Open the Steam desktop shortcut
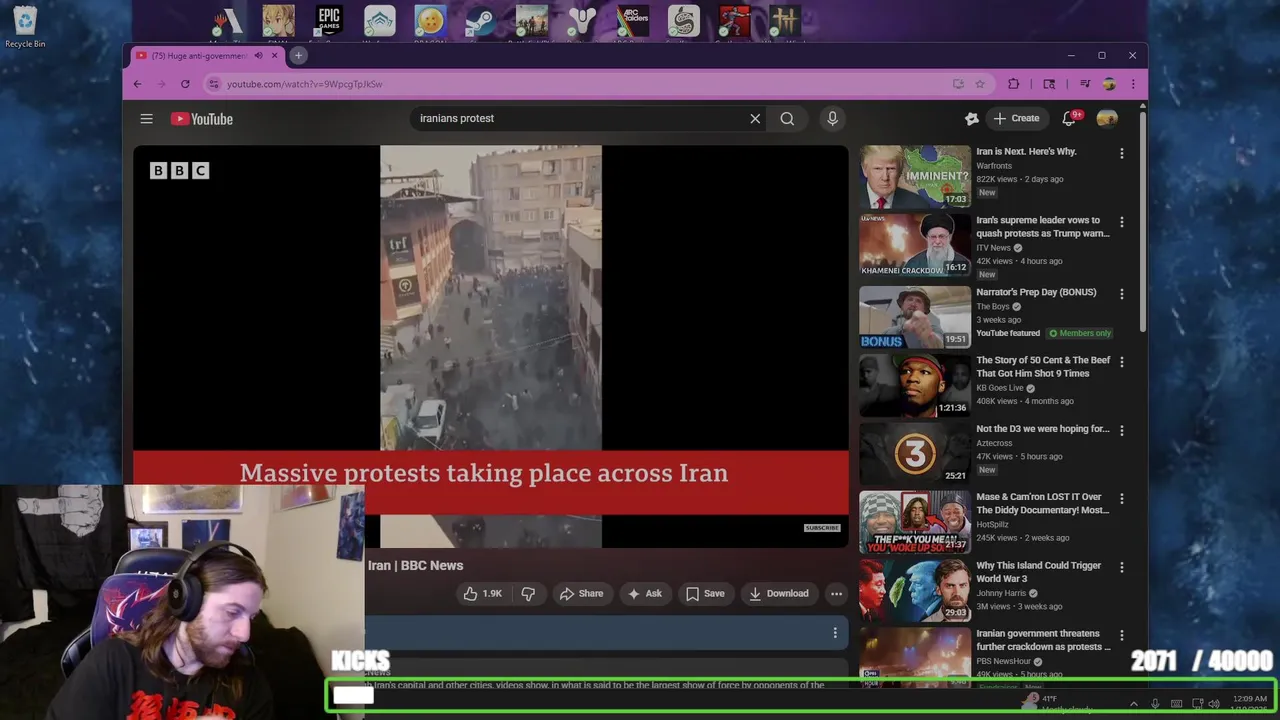The height and width of the screenshot is (720, 1280). [480, 23]
